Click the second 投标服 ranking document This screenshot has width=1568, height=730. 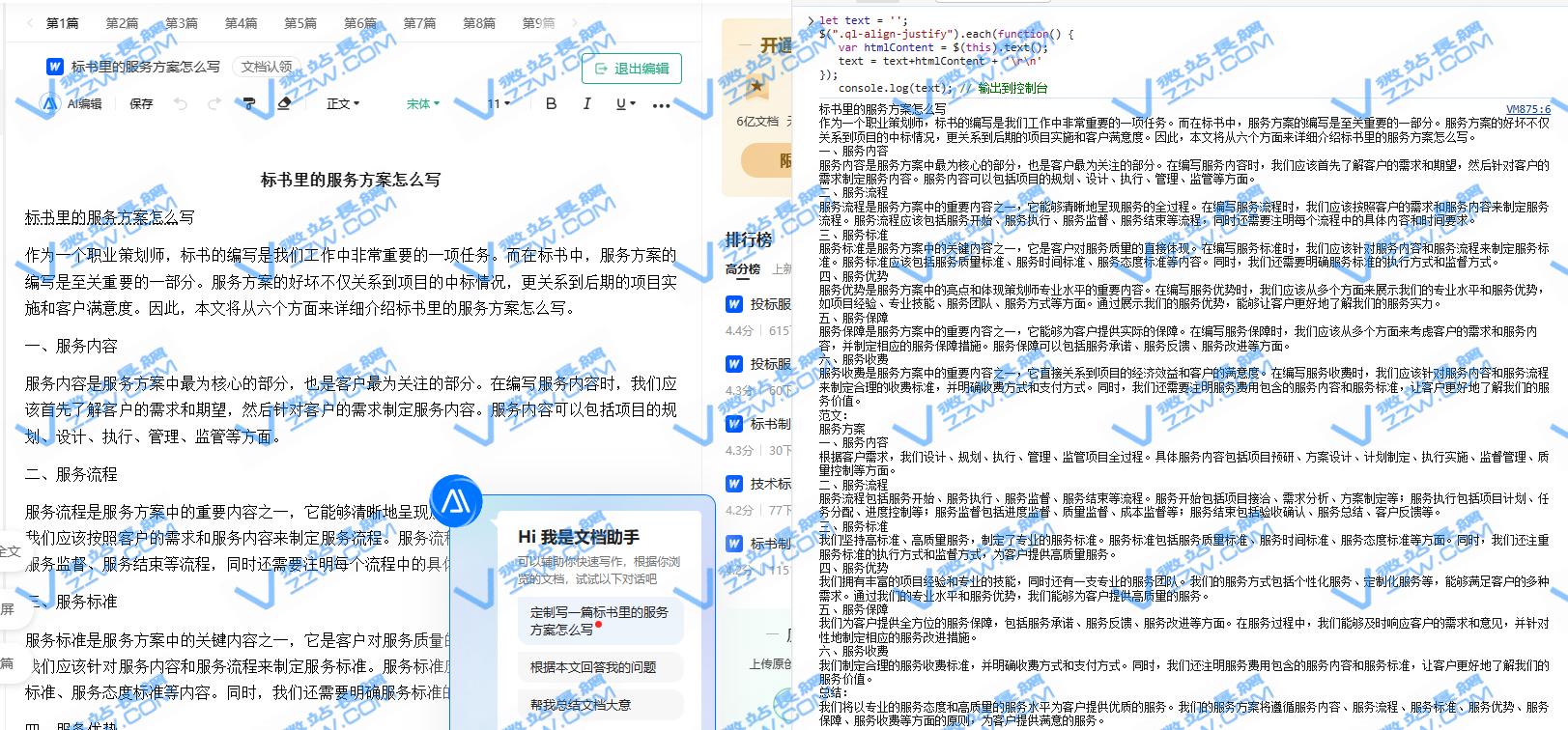(x=771, y=363)
